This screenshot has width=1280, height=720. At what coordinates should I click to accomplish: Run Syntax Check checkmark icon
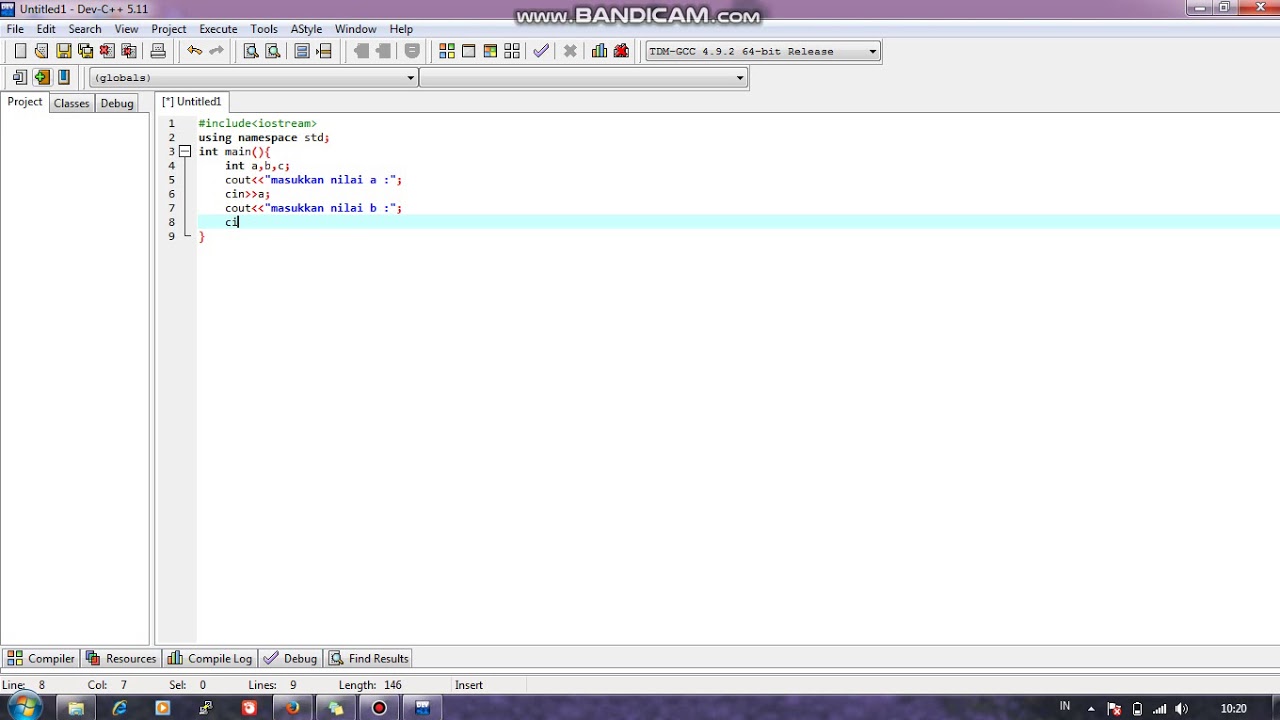[541, 51]
